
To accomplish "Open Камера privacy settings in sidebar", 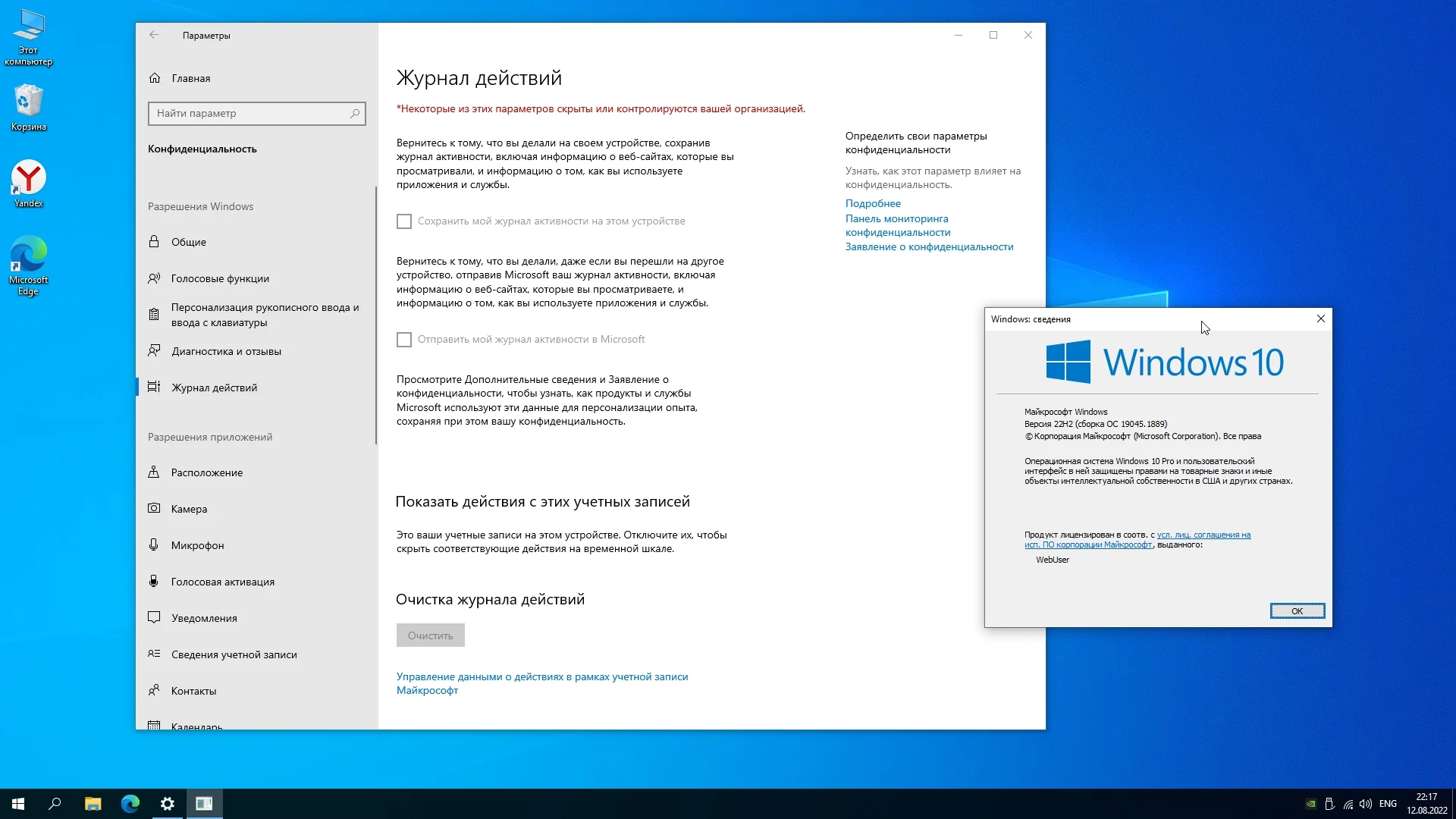I will point(189,509).
